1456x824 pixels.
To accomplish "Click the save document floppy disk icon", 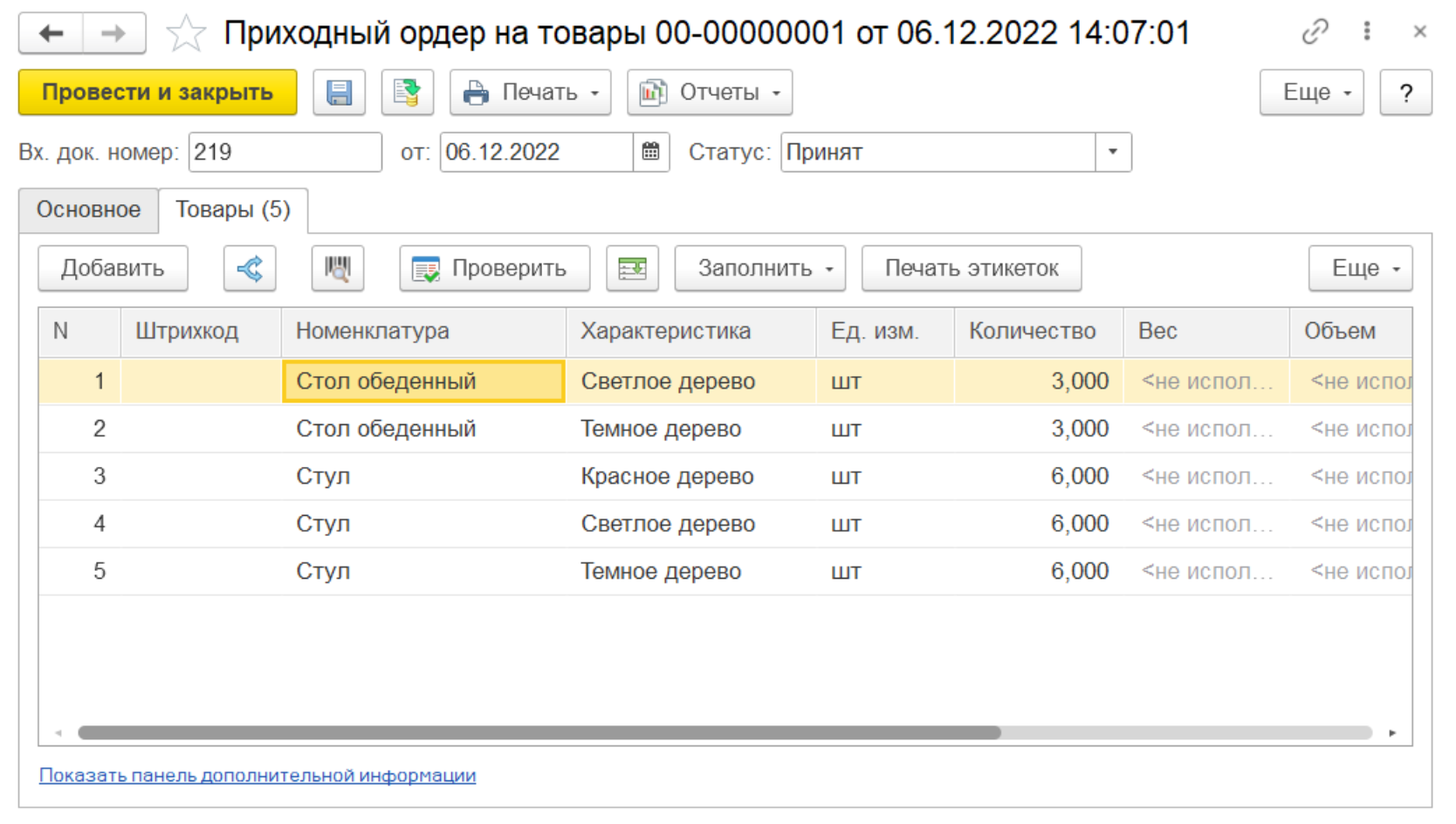I will 339,93.
